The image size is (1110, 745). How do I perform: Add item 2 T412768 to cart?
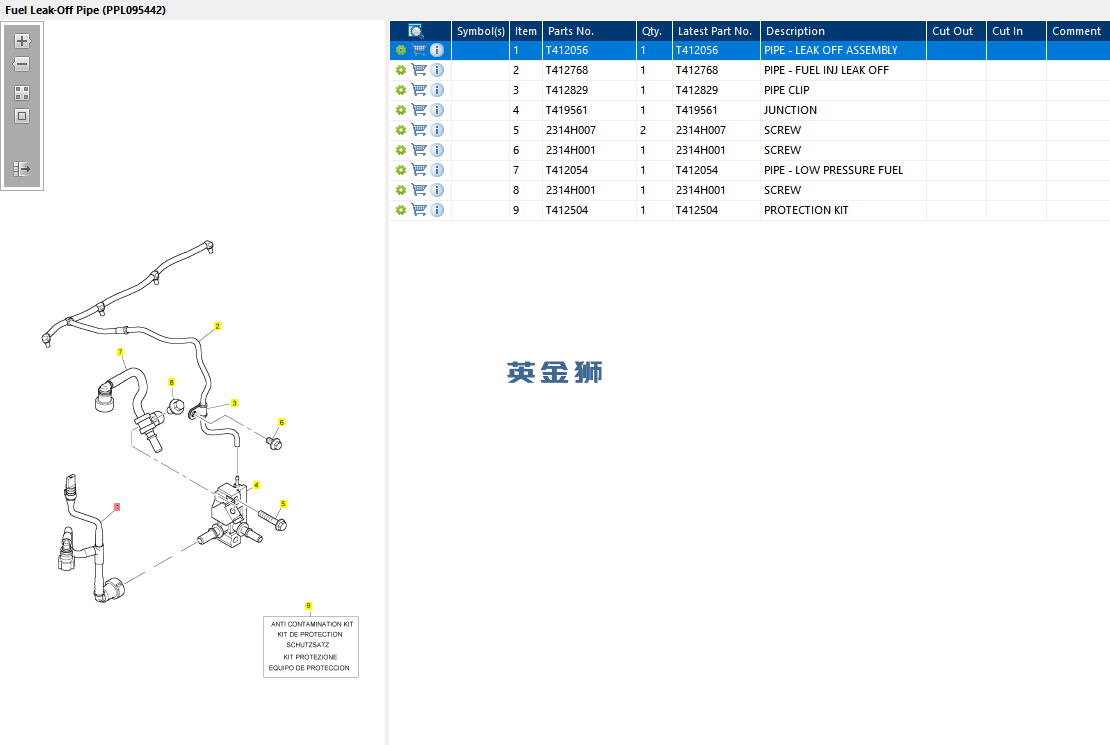point(419,70)
